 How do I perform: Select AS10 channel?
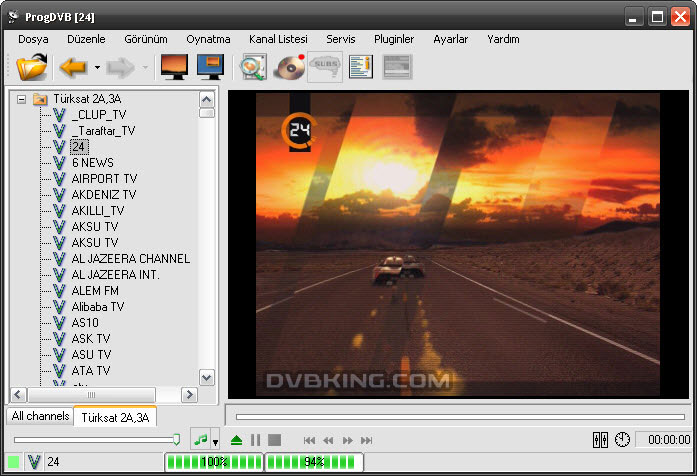coord(85,323)
